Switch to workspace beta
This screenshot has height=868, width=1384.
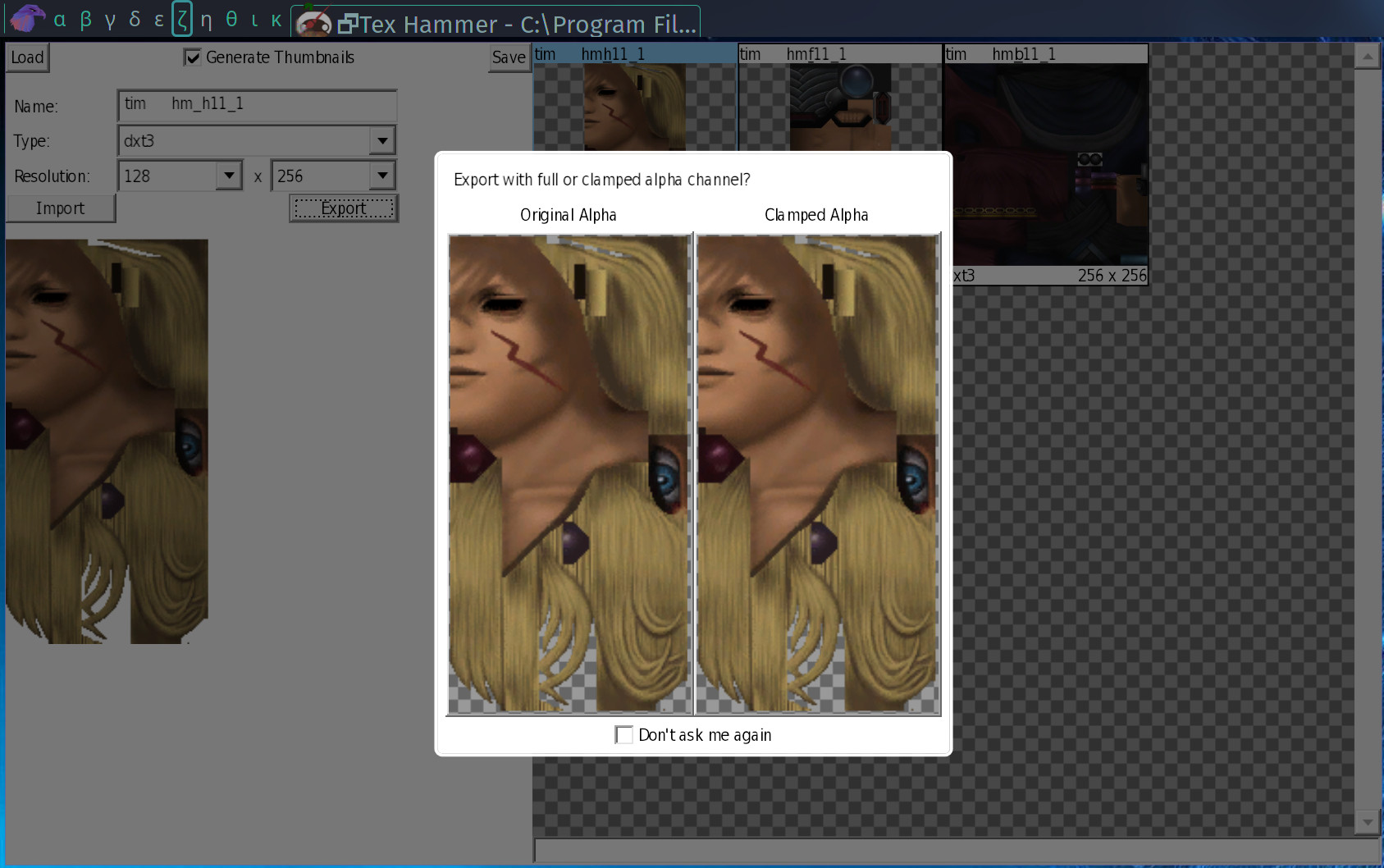coord(85,20)
